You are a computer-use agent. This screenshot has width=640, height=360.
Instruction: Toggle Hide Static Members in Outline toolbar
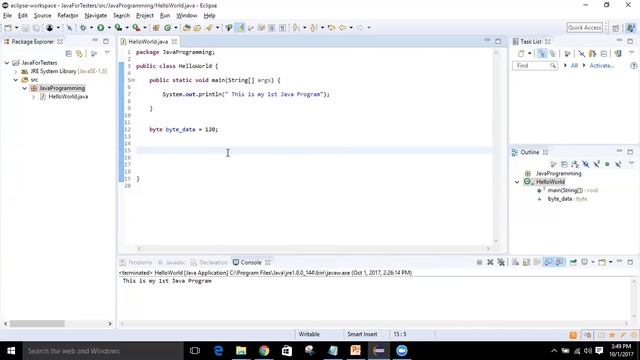click(597, 164)
